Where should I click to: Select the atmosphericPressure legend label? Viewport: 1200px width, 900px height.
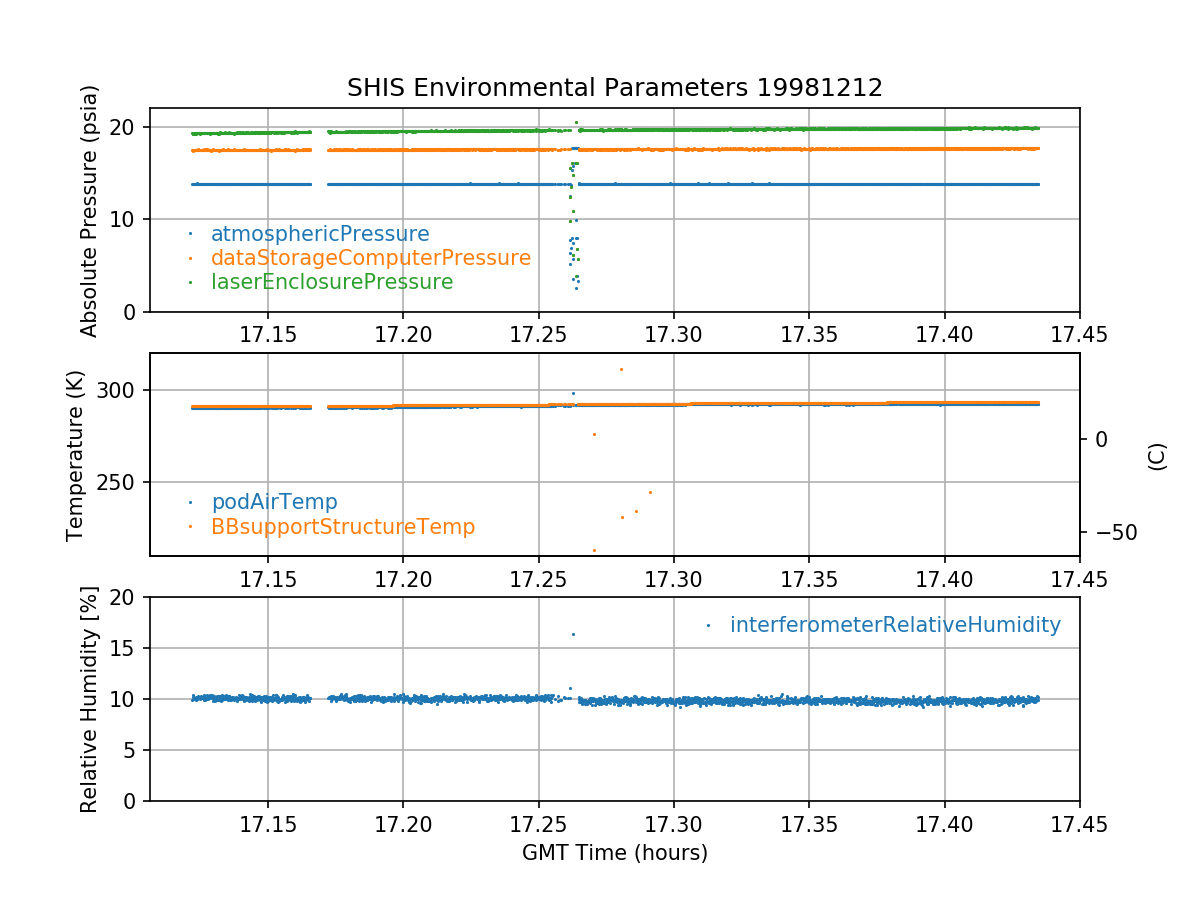pos(320,234)
